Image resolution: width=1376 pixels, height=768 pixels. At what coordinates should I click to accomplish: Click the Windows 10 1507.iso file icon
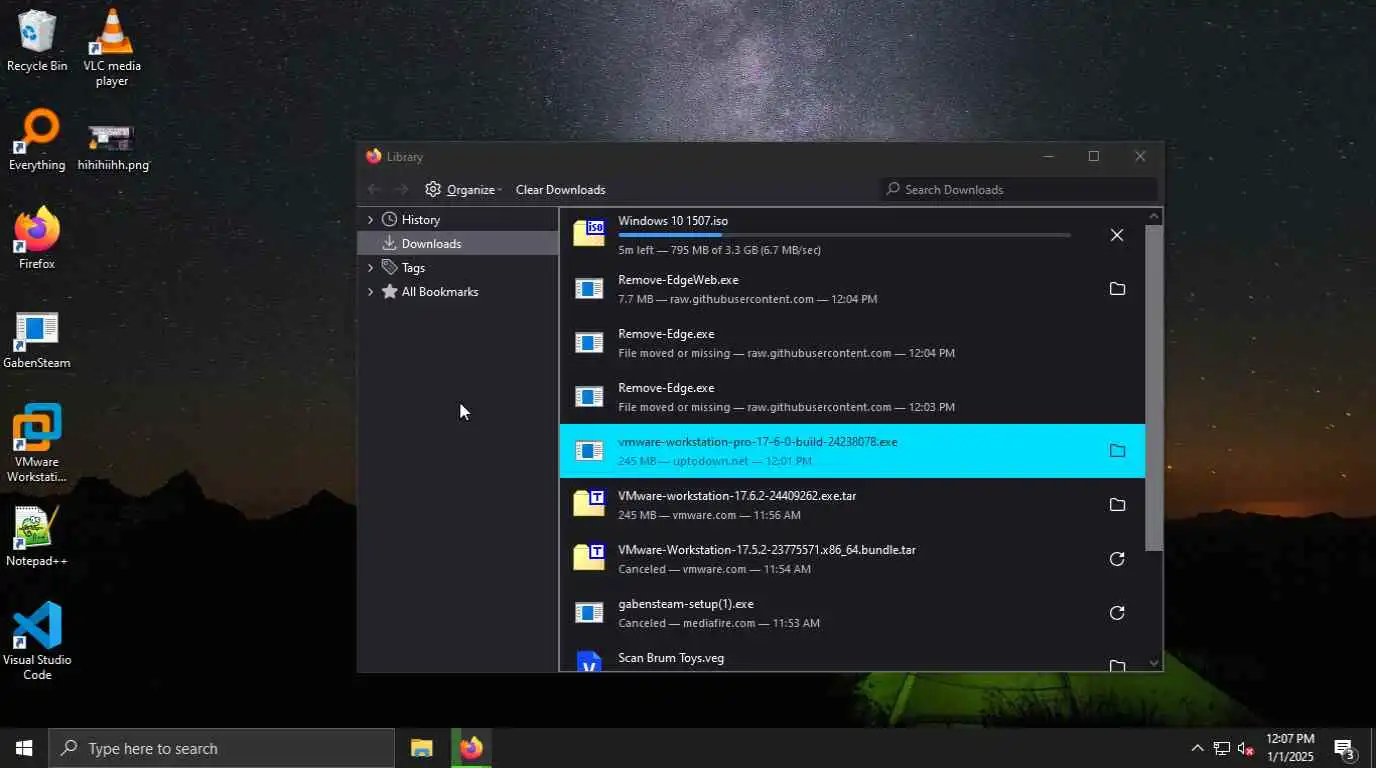(x=589, y=234)
